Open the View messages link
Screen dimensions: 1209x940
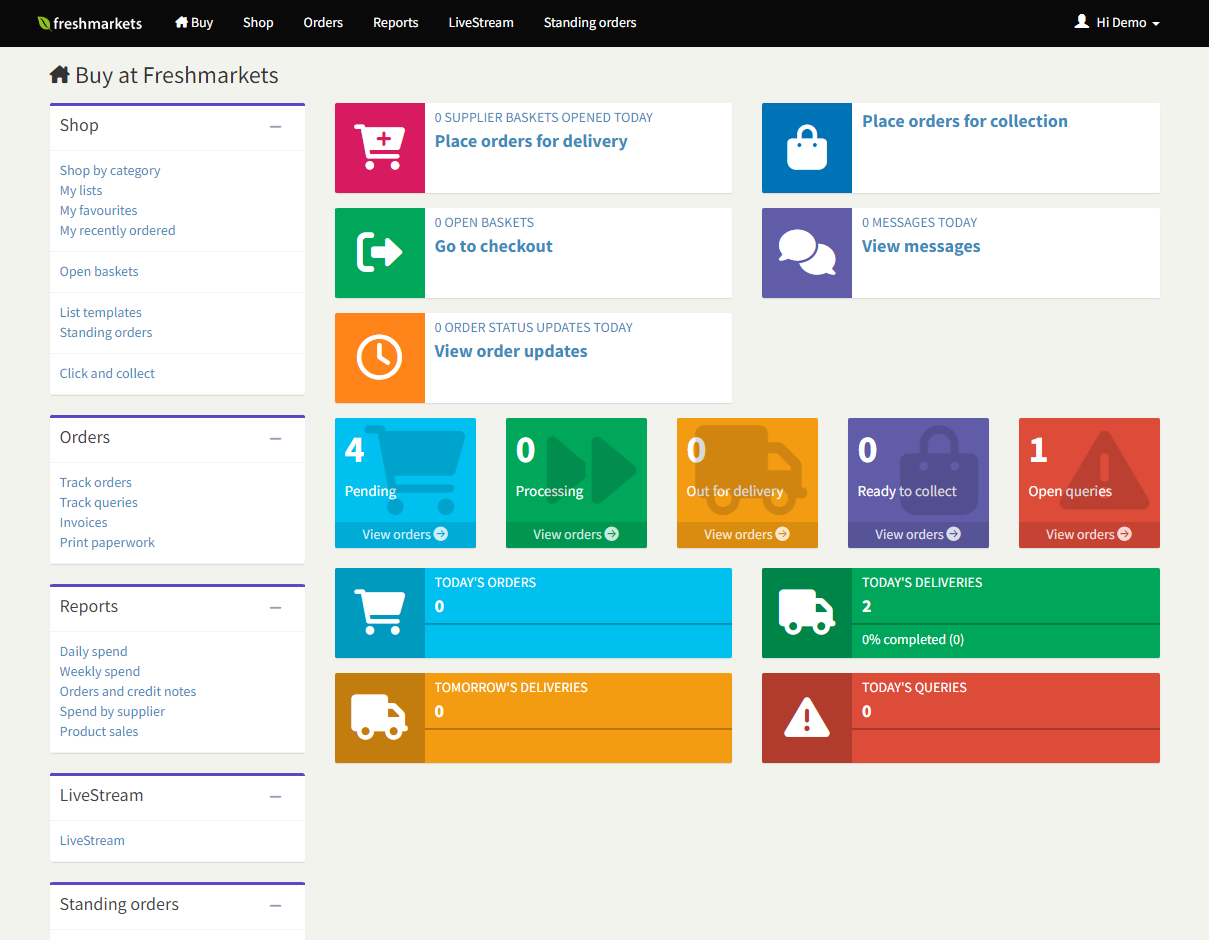pos(921,246)
